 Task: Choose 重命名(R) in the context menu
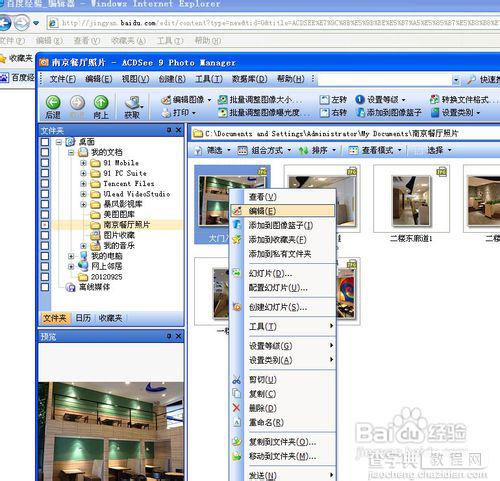pyautogui.click(x=283, y=422)
